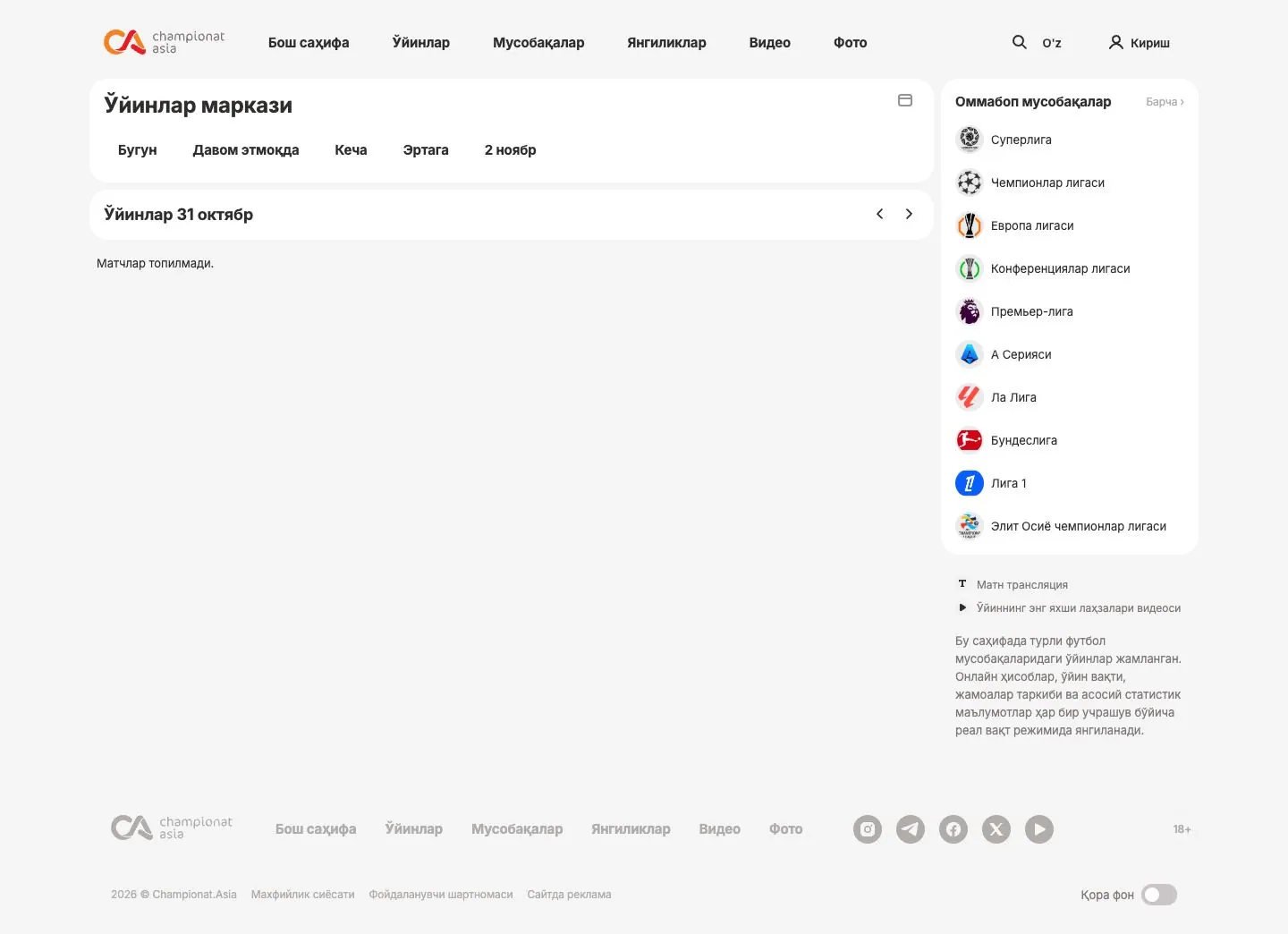Open the Премьер-лига lion icon
The image size is (1288, 934).
point(970,311)
